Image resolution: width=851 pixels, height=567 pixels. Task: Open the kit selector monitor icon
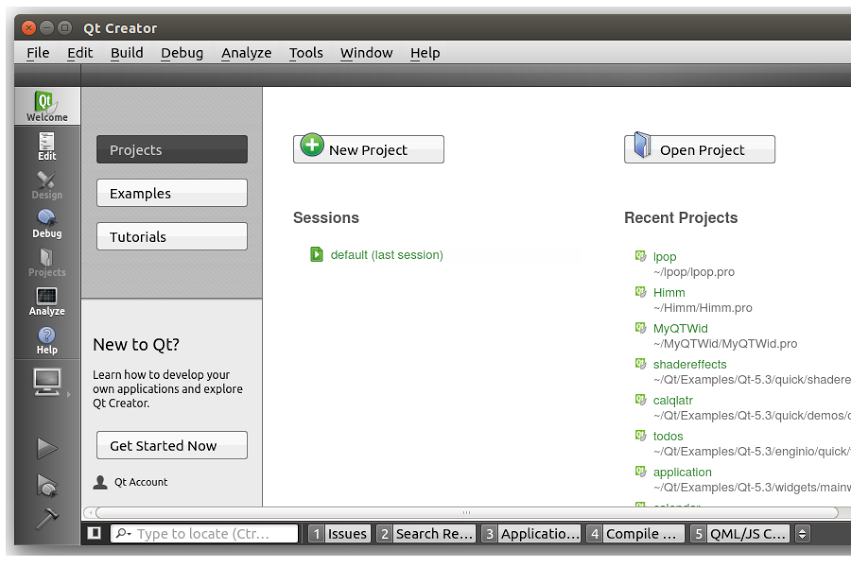[47, 382]
